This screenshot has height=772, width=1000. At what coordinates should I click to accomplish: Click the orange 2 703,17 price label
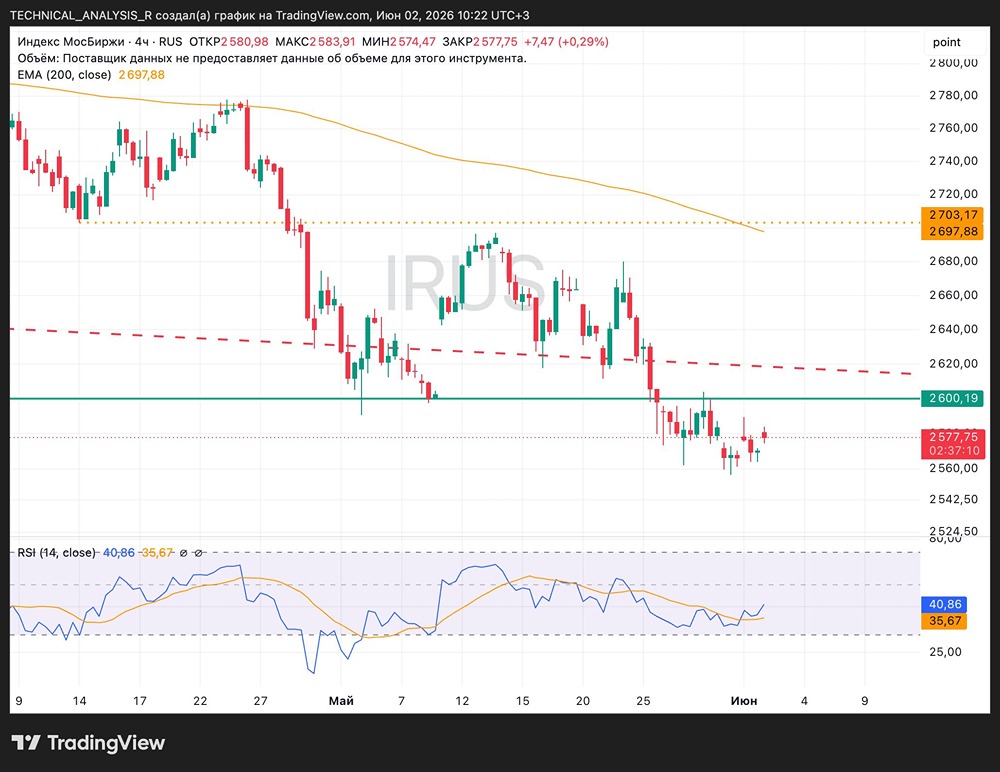(953, 215)
